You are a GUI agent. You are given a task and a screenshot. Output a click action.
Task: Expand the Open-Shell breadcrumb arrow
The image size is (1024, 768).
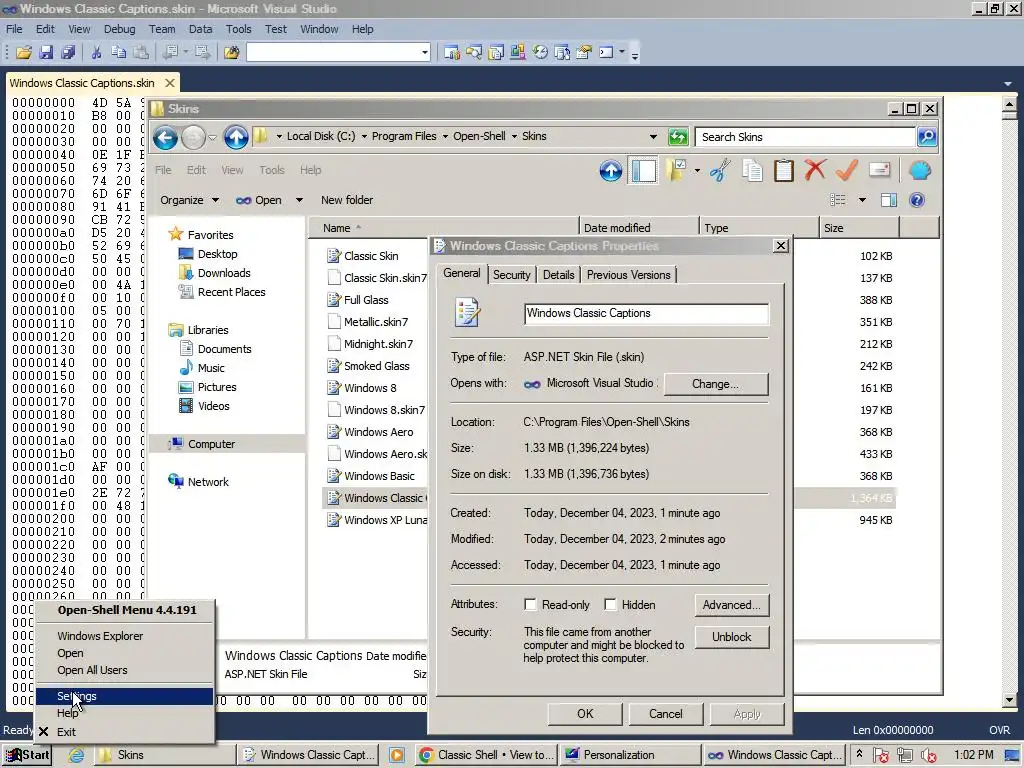click(x=515, y=136)
